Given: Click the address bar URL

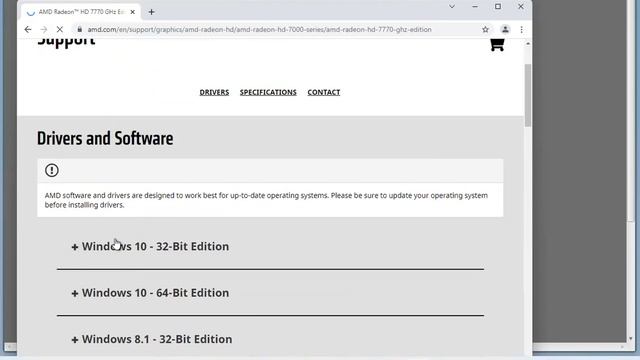Looking at the screenshot, I should [259, 29].
